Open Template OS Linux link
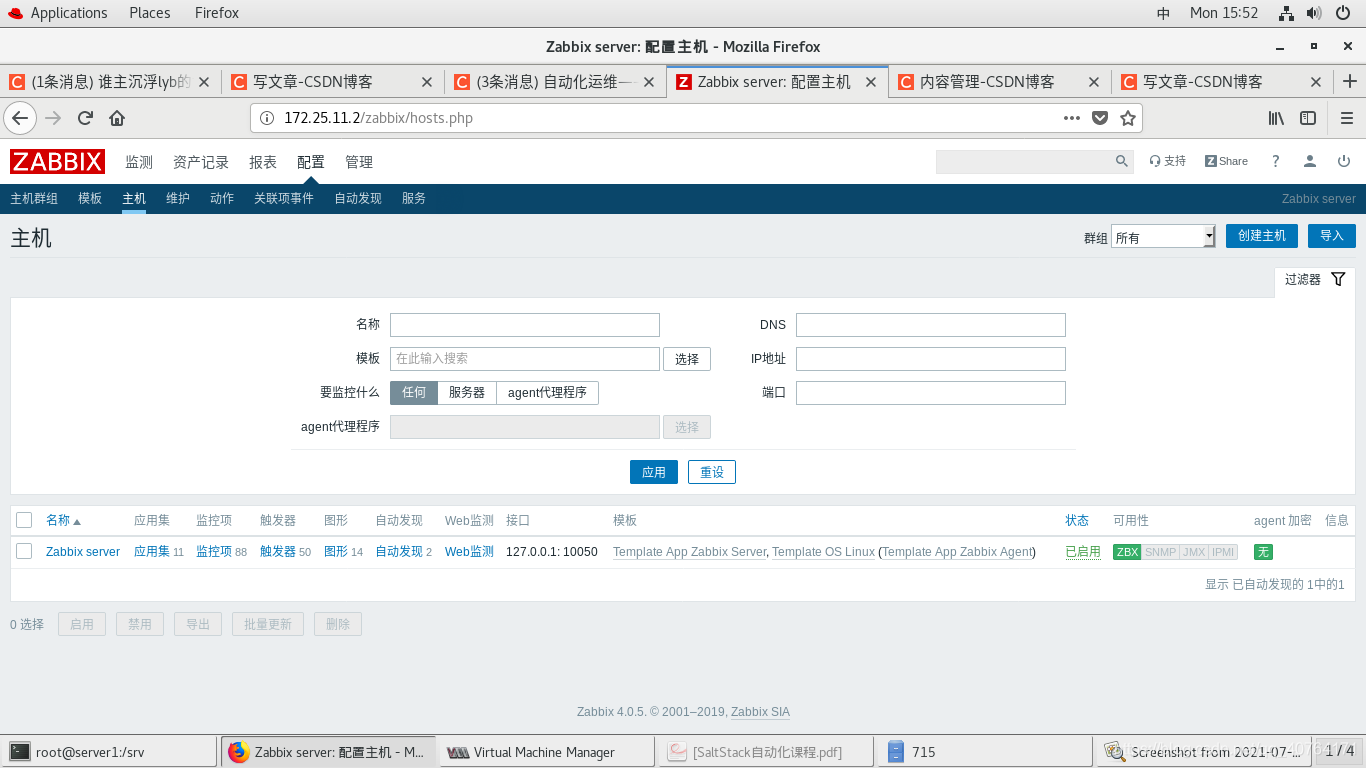Screen dimensions: 1366x768 [823, 552]
